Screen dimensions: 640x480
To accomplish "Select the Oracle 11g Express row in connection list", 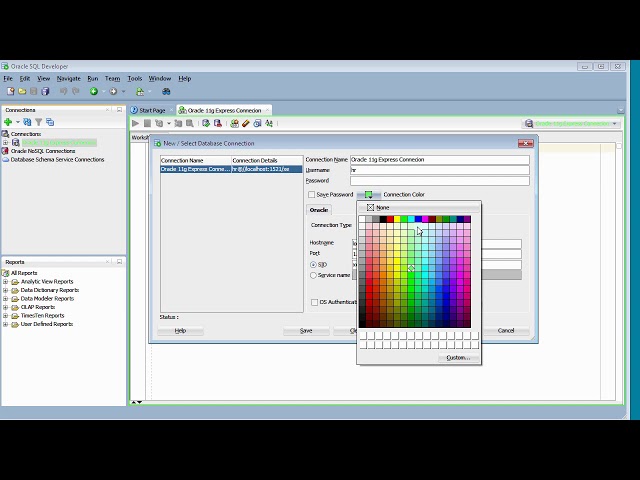I will point(231,169).
